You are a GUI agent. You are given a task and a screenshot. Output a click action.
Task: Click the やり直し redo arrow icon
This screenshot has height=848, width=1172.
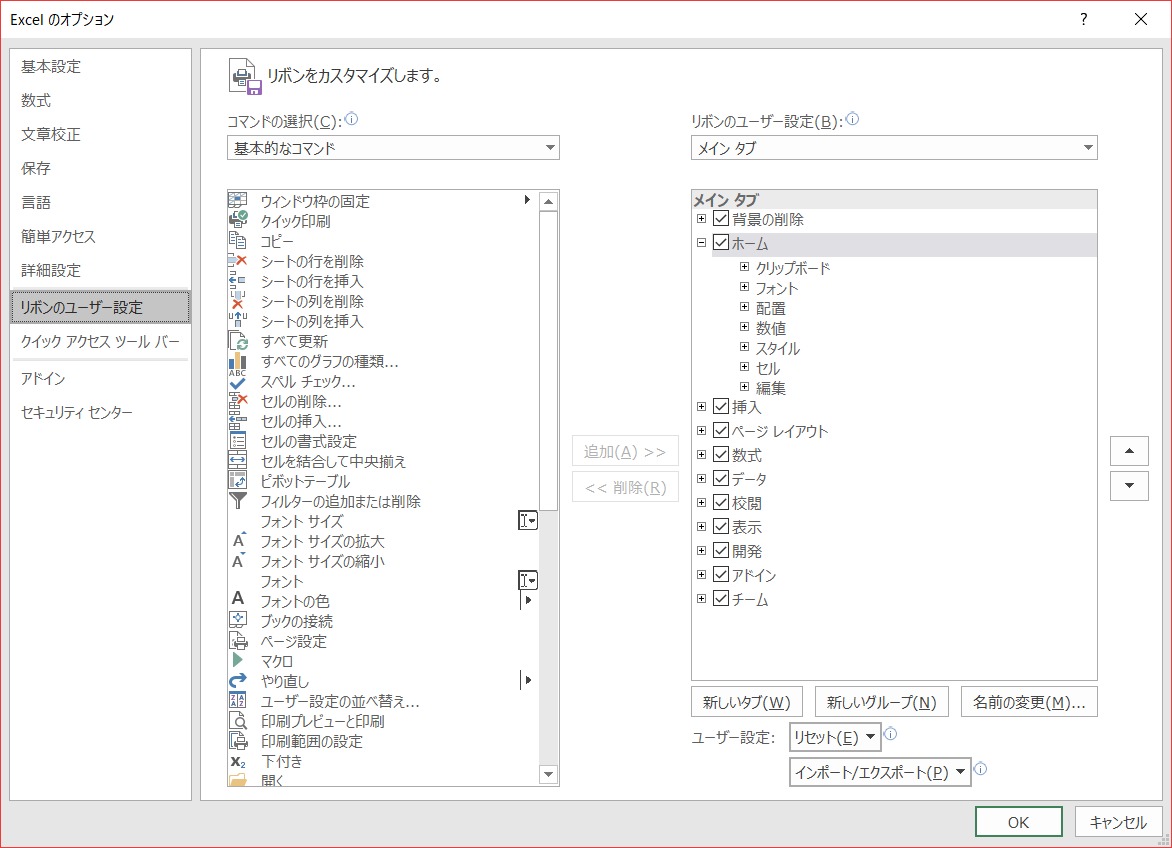[238, 680]
